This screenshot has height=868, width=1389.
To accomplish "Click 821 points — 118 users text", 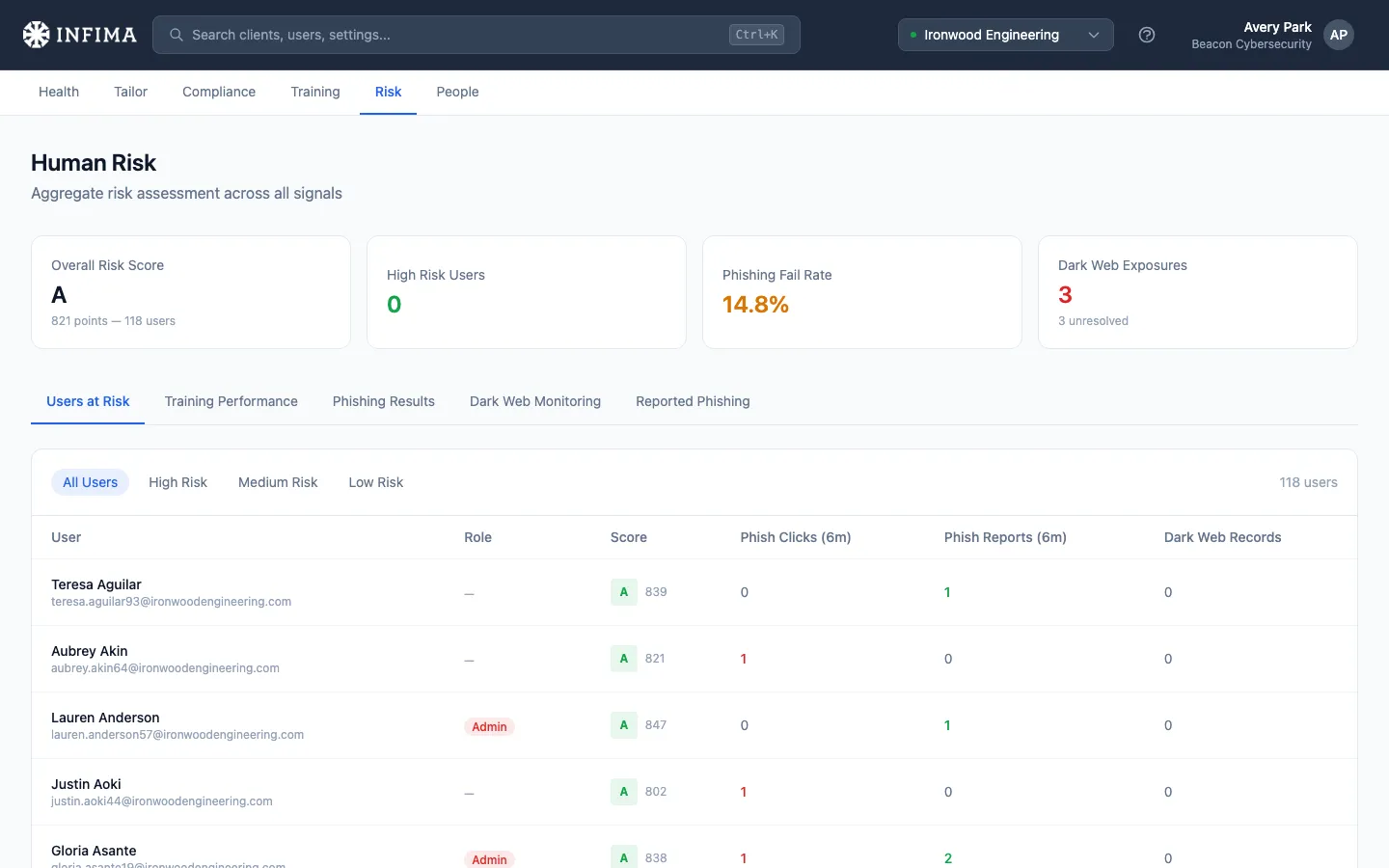I will [113, 321].
